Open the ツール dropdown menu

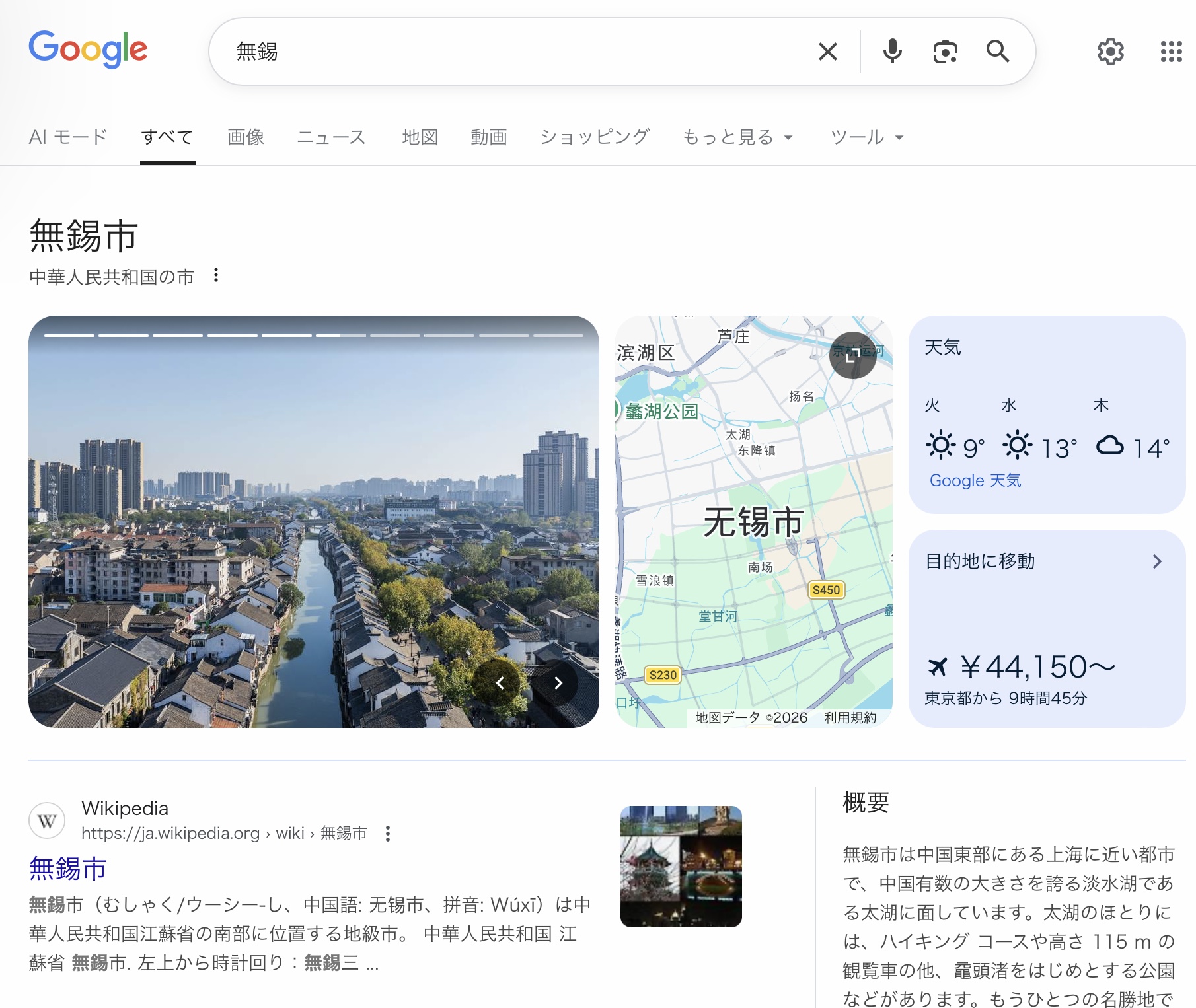point(866,137)
